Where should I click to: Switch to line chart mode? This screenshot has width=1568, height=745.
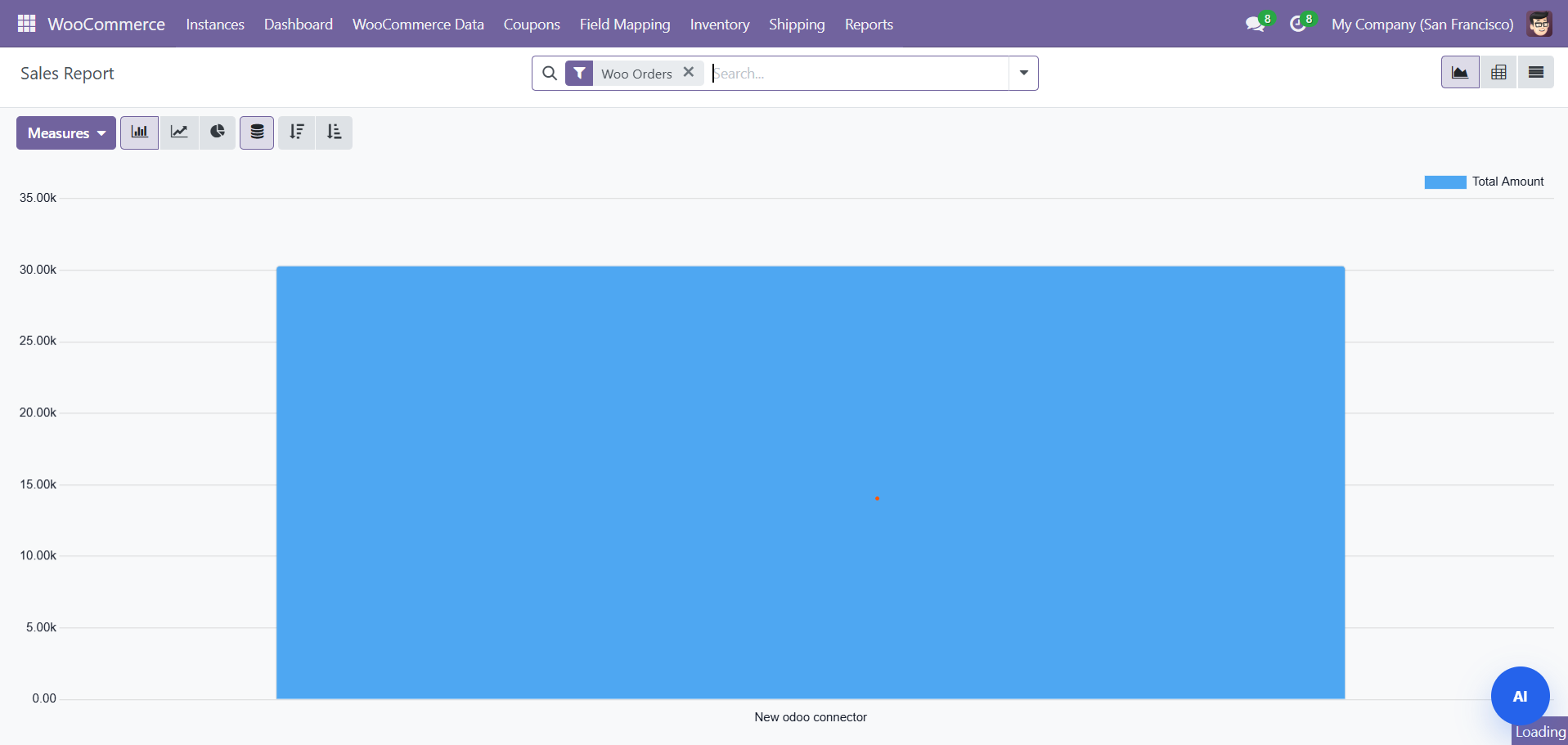pos(179,132)
